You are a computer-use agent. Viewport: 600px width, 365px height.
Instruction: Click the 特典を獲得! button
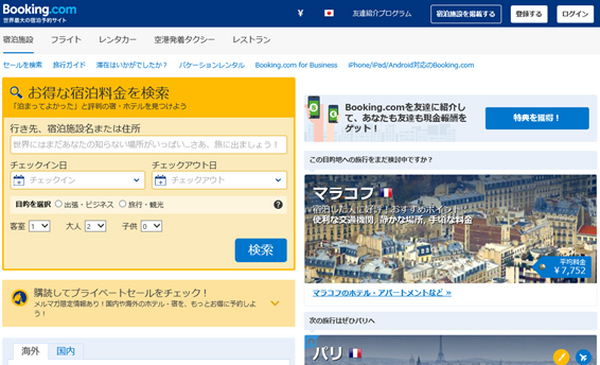pos(537,118)
